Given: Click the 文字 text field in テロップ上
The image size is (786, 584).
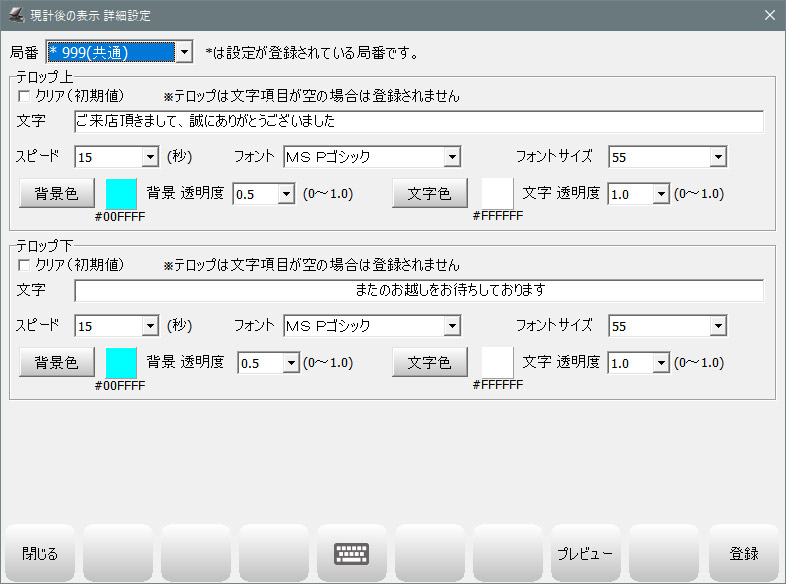Looking at the screenshot, I should 418,122.
